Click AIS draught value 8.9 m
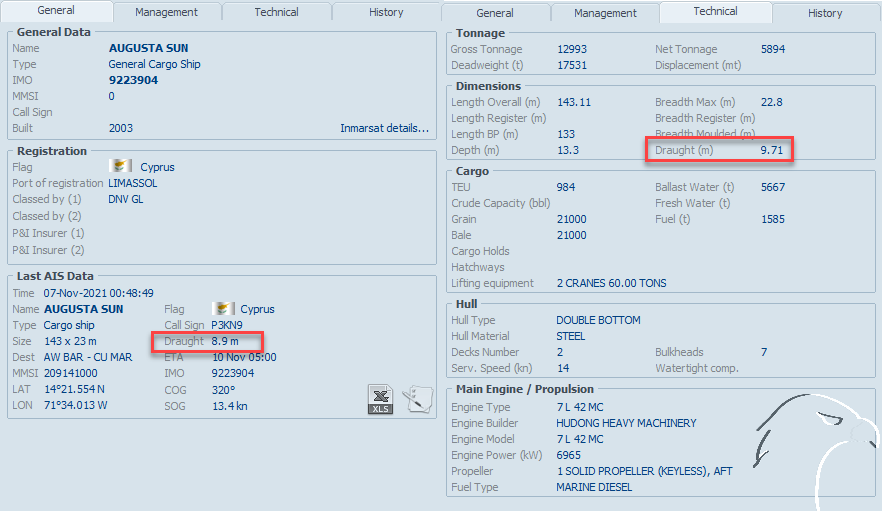This screenshot has width=882, height=511. 225,341
